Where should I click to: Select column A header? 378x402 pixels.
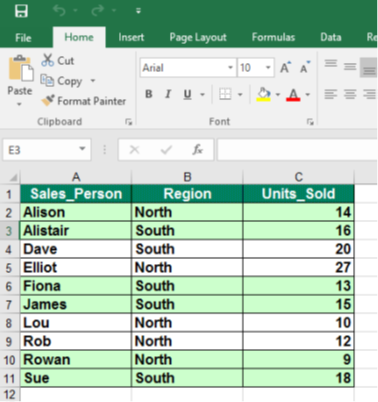[76, 177]
